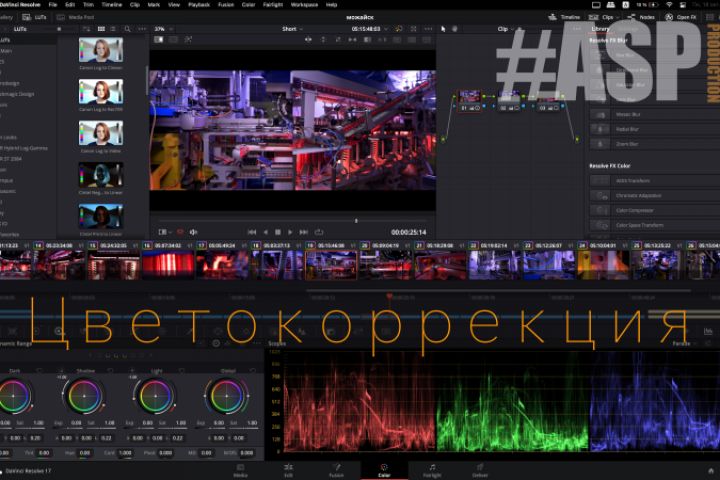
Task: Open the Timeline menu
Action: pos(112,5)
